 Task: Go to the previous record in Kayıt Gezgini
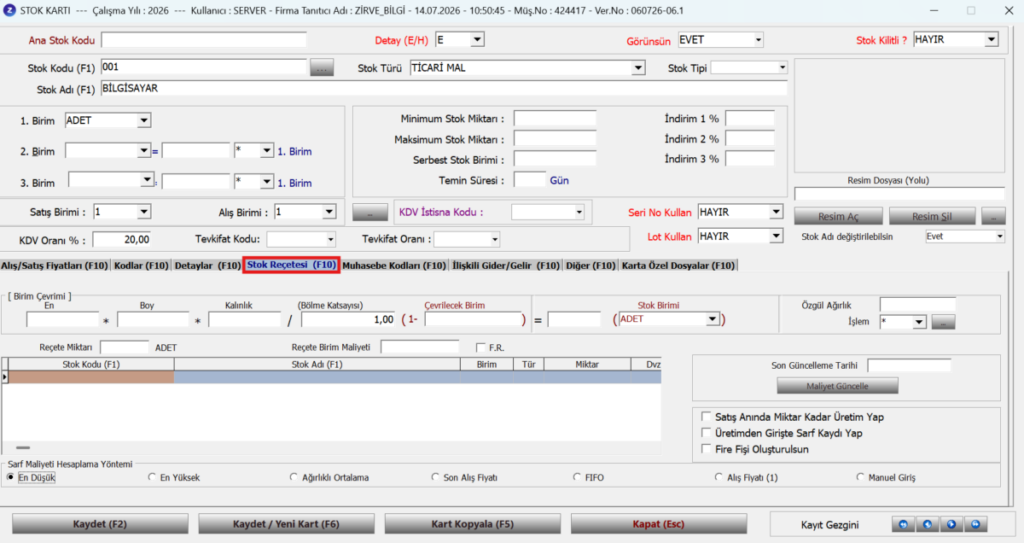click(927, 525)
